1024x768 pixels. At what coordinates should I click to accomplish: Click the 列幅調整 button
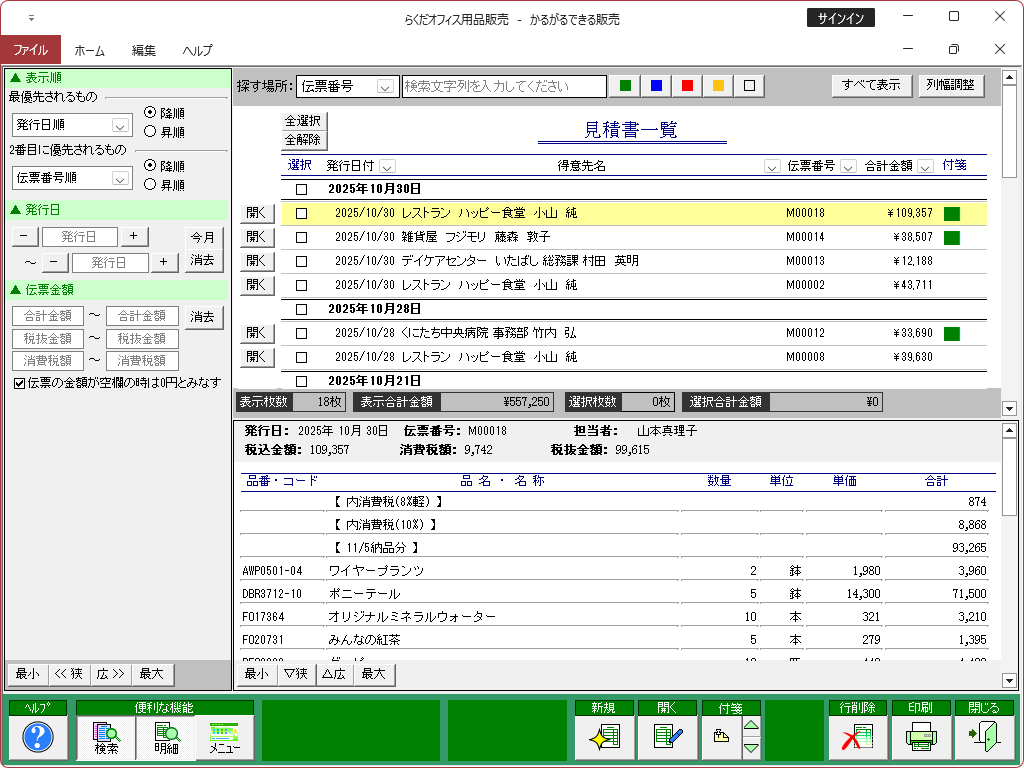coord(950,86)
